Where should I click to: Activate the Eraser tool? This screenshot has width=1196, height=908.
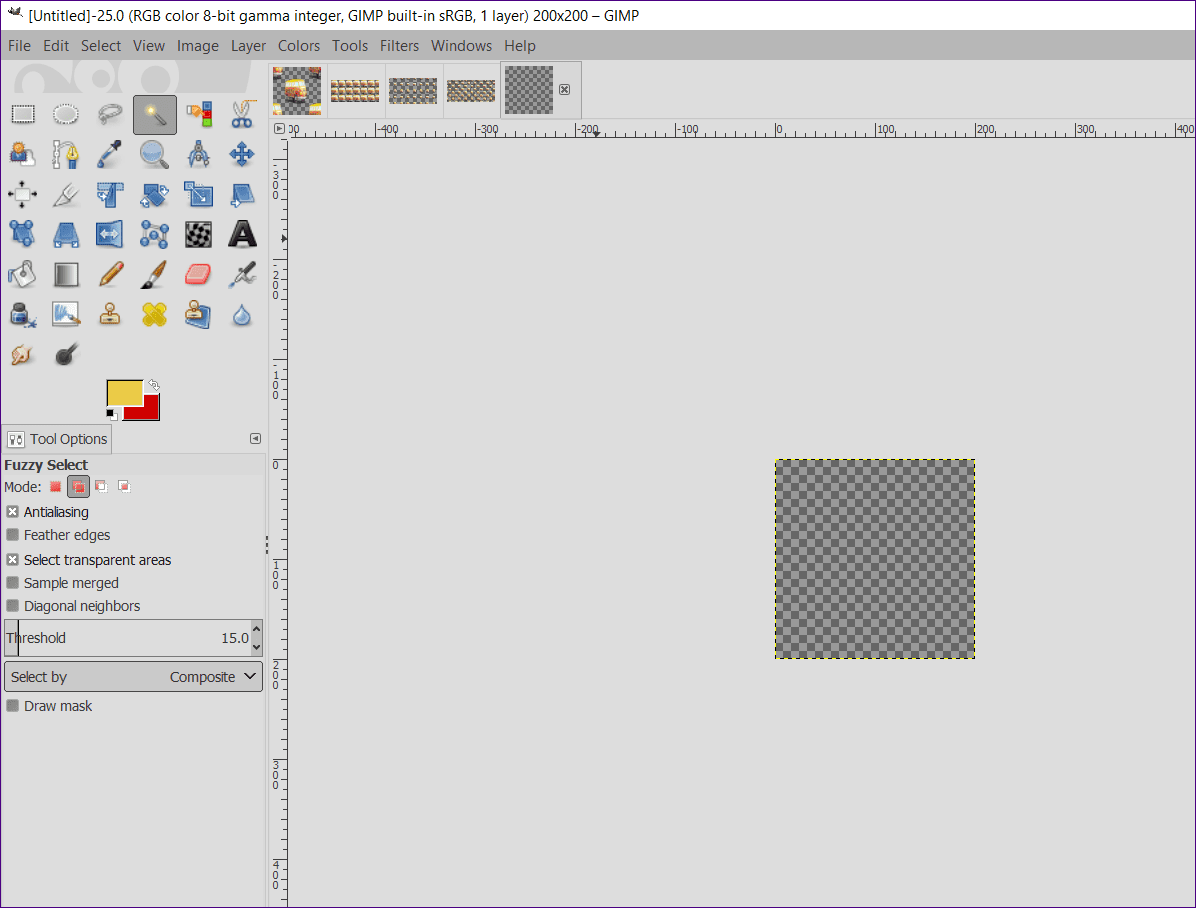click(x=198, y=274)
